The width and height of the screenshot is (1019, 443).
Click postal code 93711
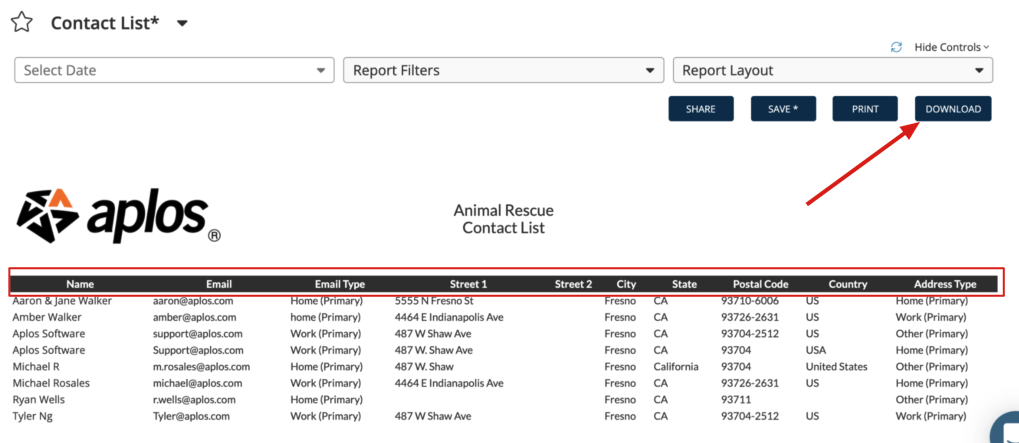[736, 399]
